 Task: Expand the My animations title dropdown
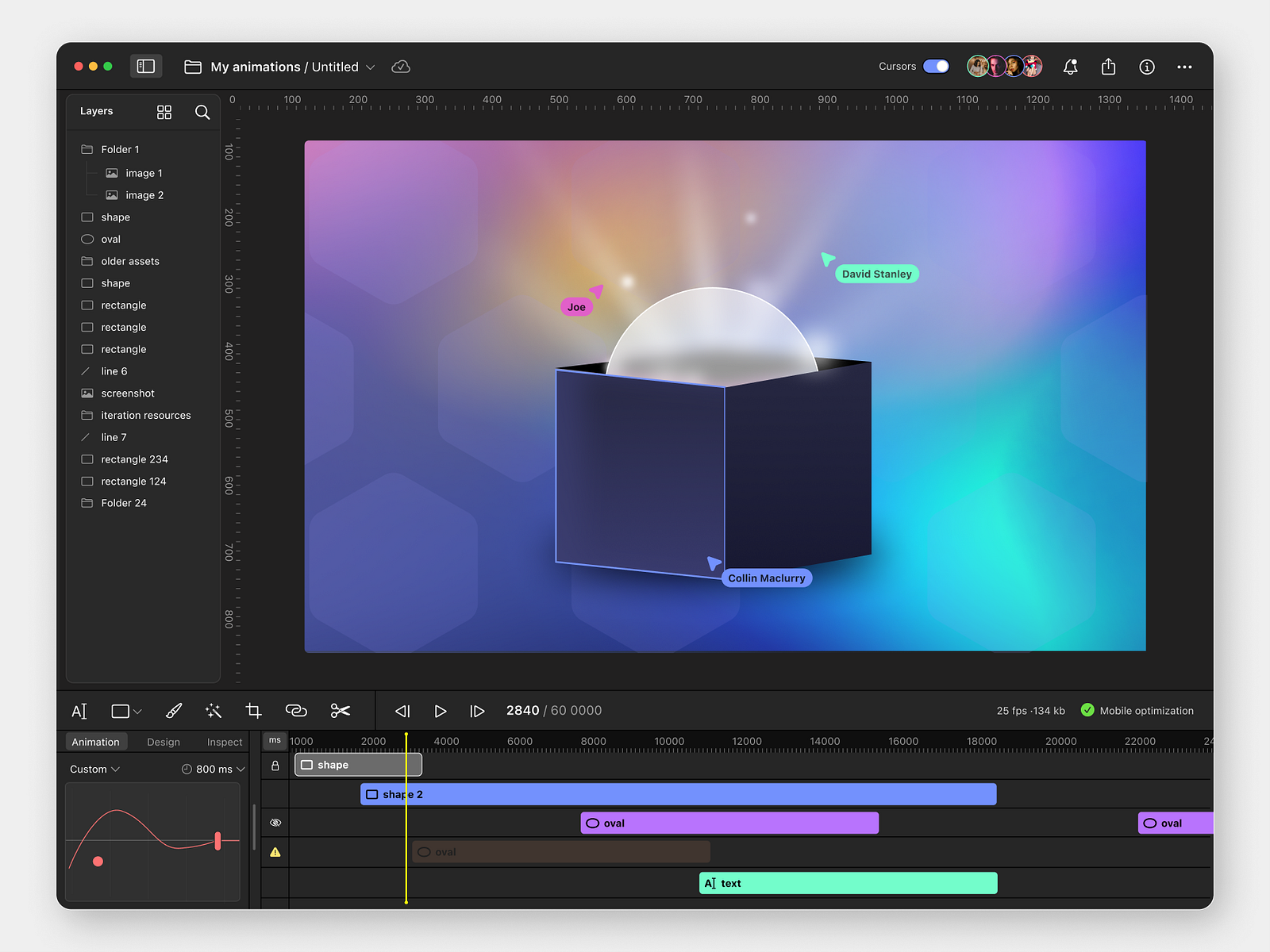[371, 67]
